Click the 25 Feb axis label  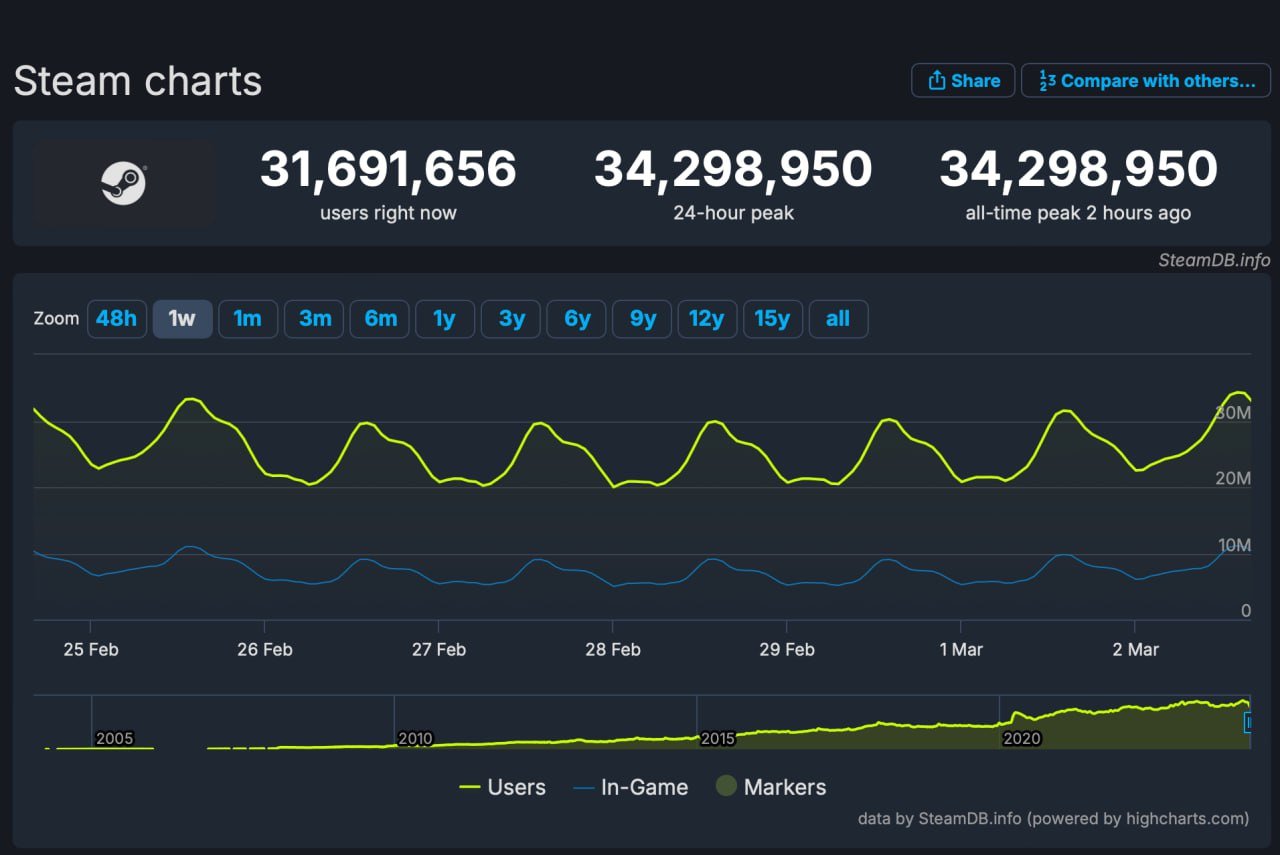(x=91, y=649)
